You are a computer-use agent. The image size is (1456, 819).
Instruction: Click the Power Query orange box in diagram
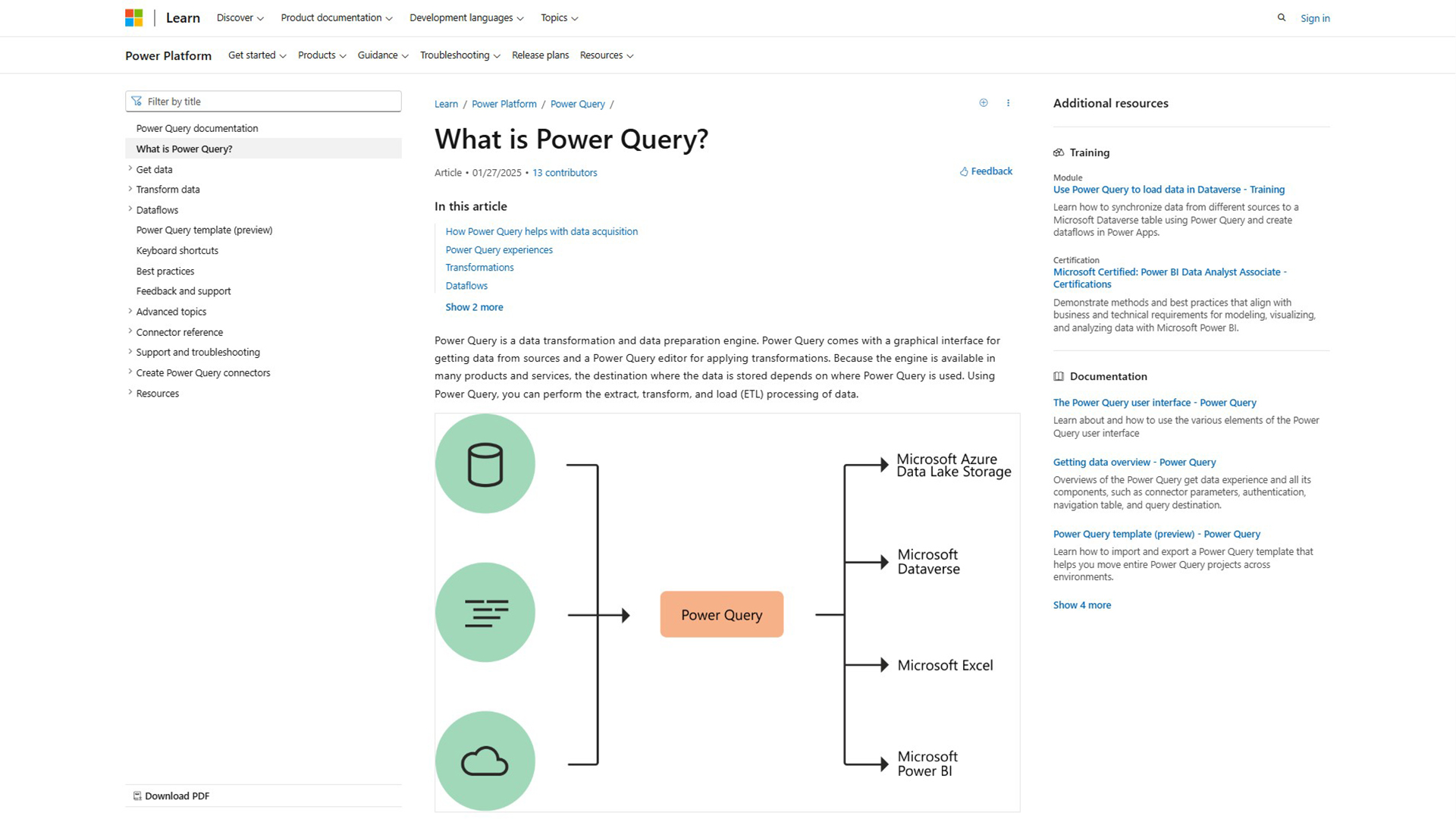click(x=722, y=614)
